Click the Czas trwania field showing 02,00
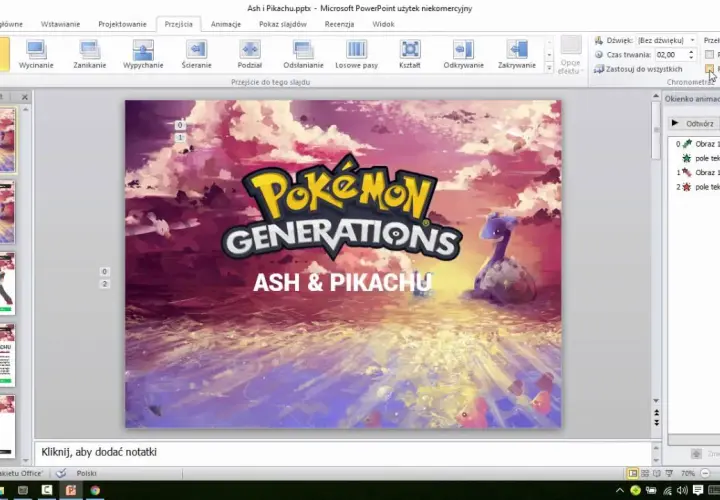The image size is (720, 500). click(x=670, y=55)
